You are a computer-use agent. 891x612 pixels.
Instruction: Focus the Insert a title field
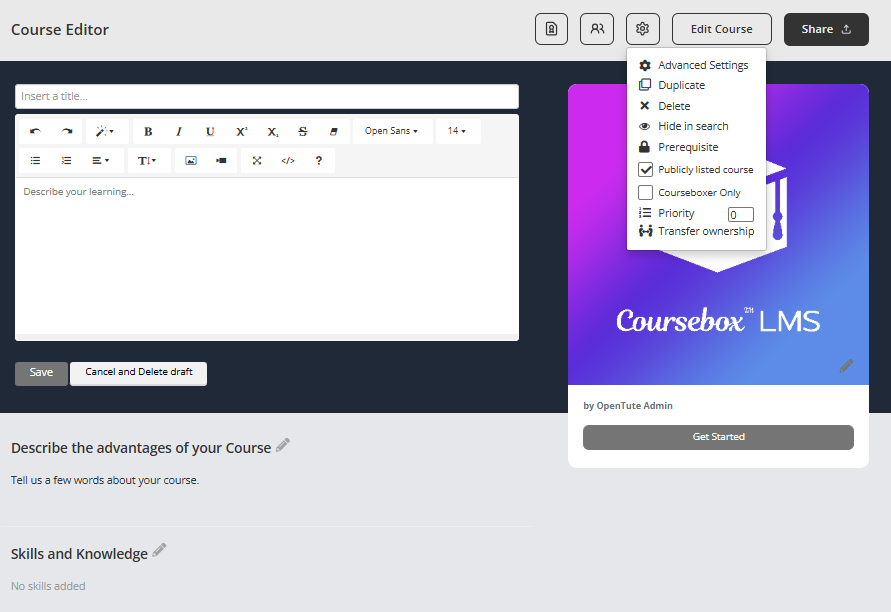click(267, 97)
